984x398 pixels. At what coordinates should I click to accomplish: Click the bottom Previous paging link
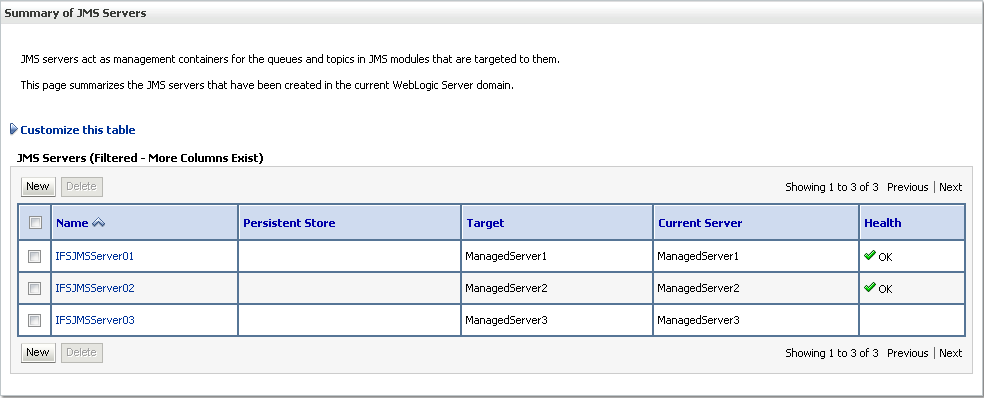point(907,353)
